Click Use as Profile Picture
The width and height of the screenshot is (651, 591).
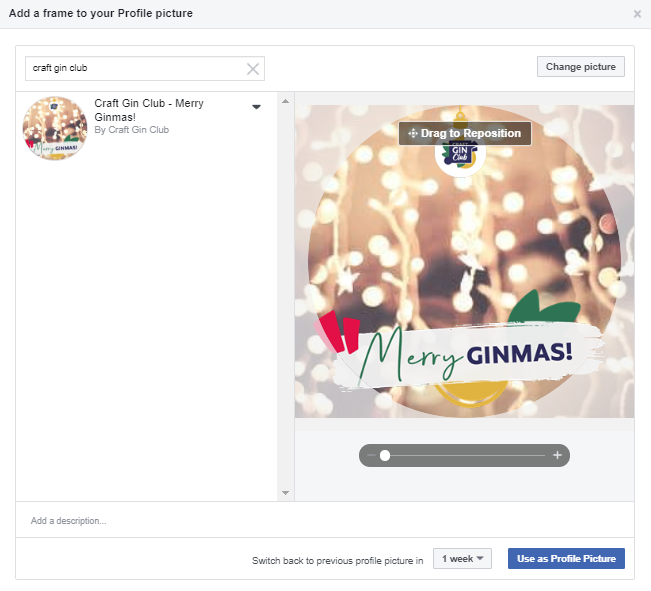pyautogui.click(x=566, y=559)
